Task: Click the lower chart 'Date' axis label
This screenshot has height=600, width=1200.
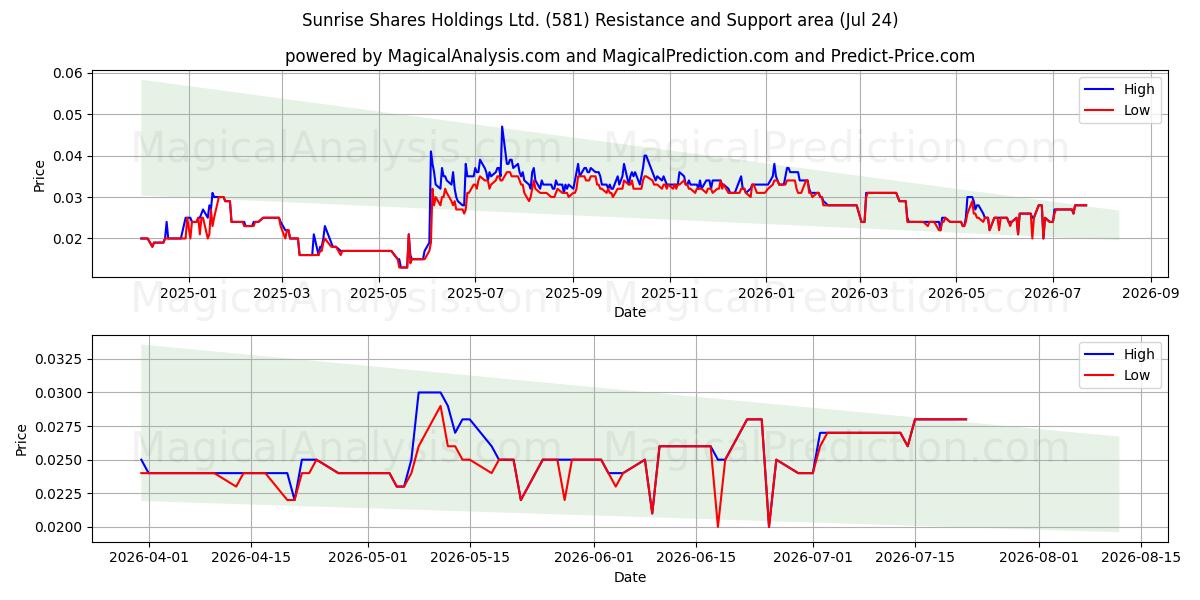Action: click(x=630, y=577)
